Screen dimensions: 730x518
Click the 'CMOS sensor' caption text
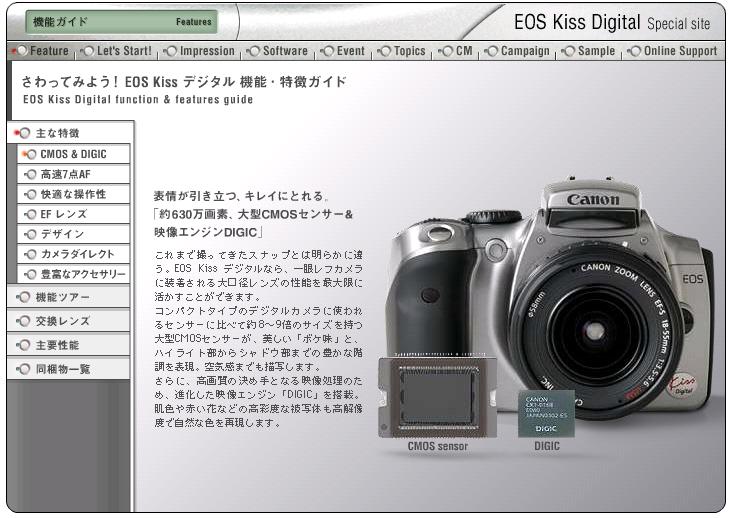(438, 446)
